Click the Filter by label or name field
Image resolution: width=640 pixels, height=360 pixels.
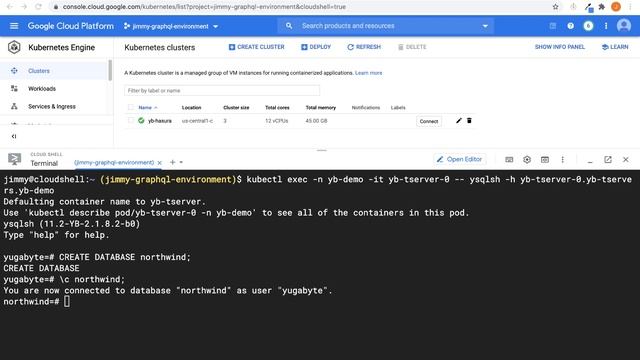tap(222, 91)
